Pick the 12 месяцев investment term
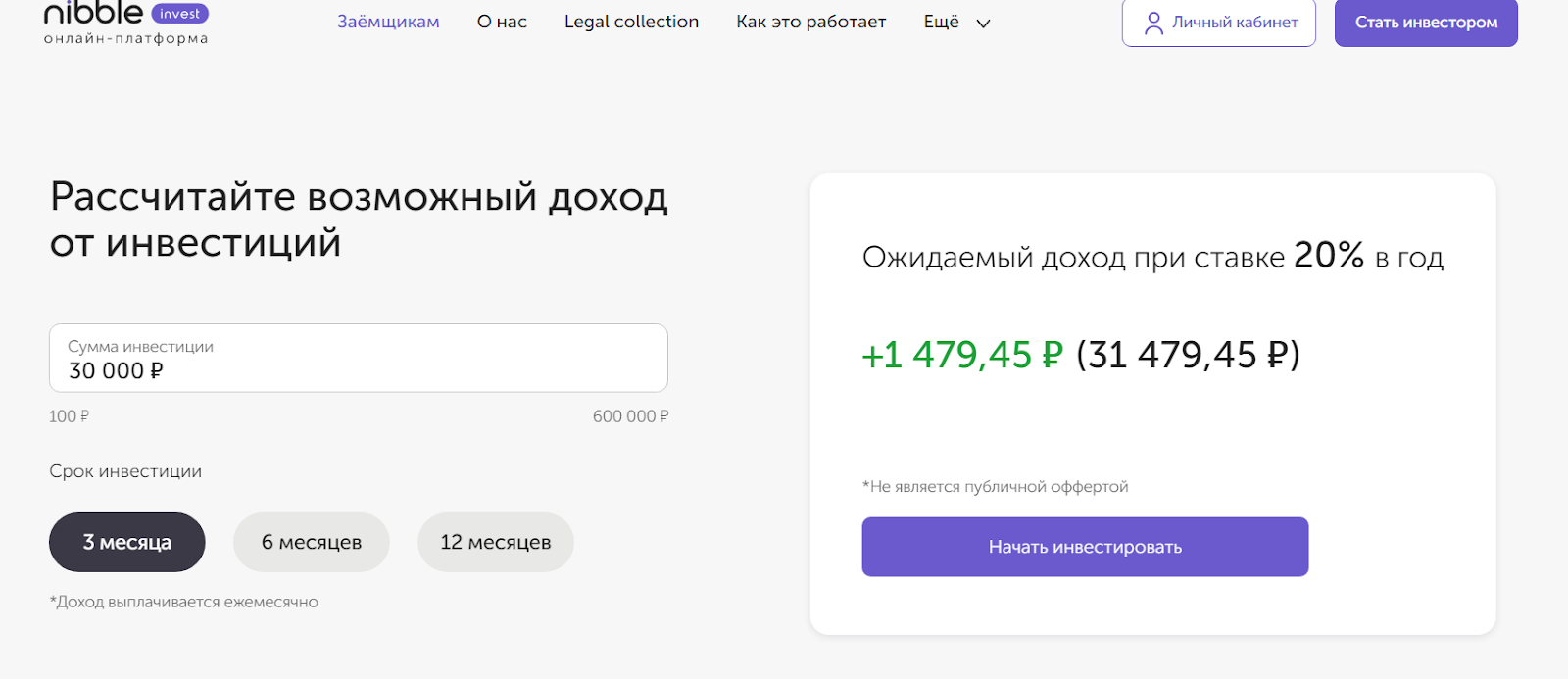The width and height of the screenshot is (1568, 679). [496, 542]
